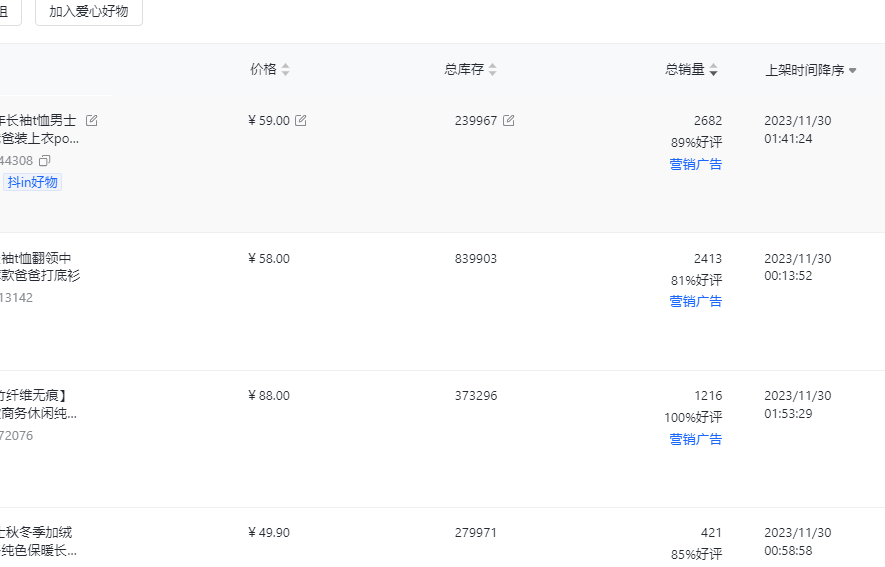The height and width of the screenshot is (567, 885).
Task: Copy the product ID ending in 44308
Action: point(45,161)
